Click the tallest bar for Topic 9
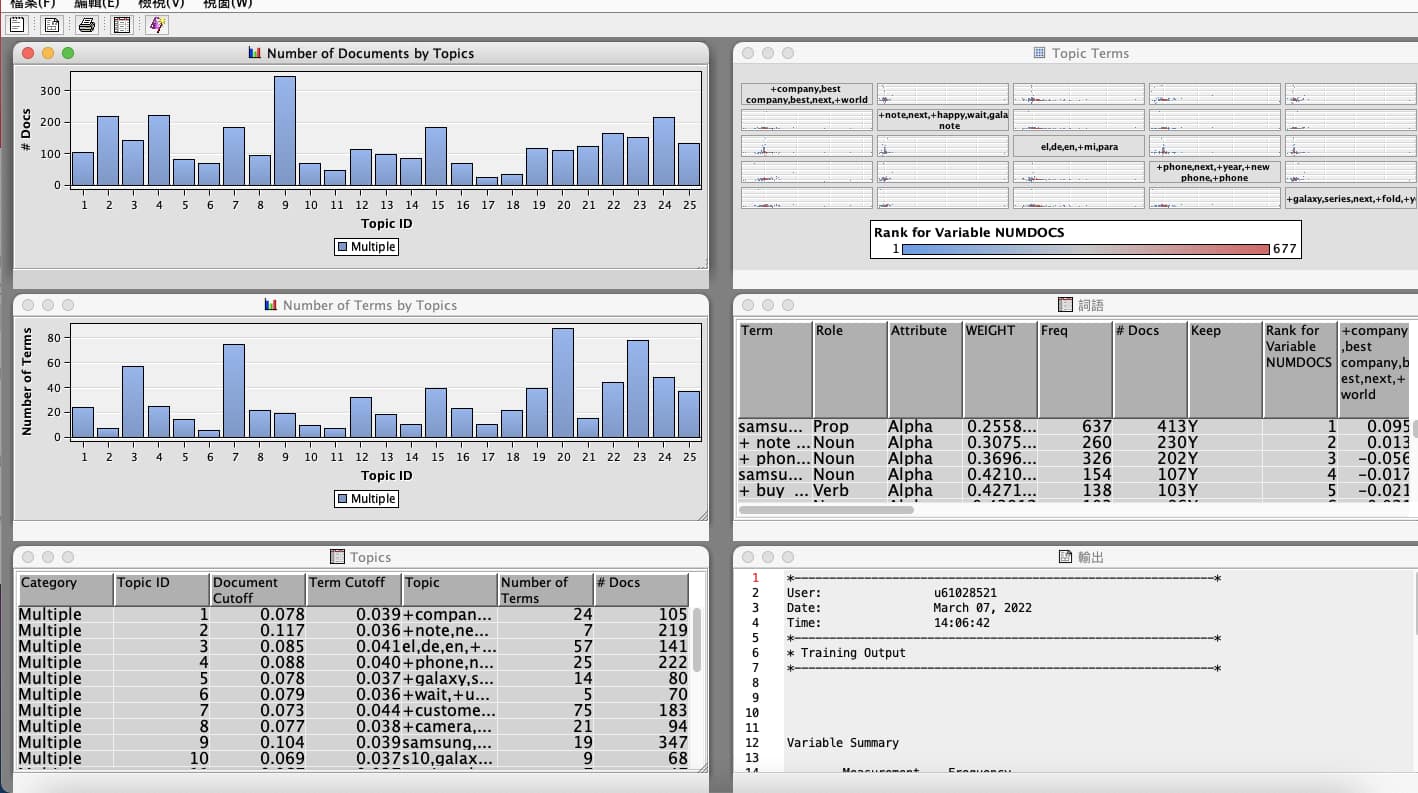Image resolution: width=1418 pixels, height=793 pixels. tap(285, 131)
